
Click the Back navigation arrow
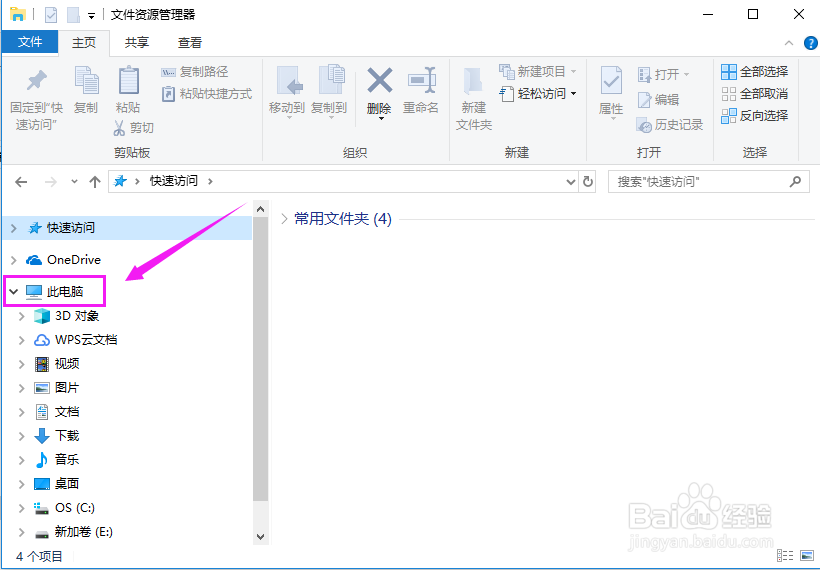point(21,182)
